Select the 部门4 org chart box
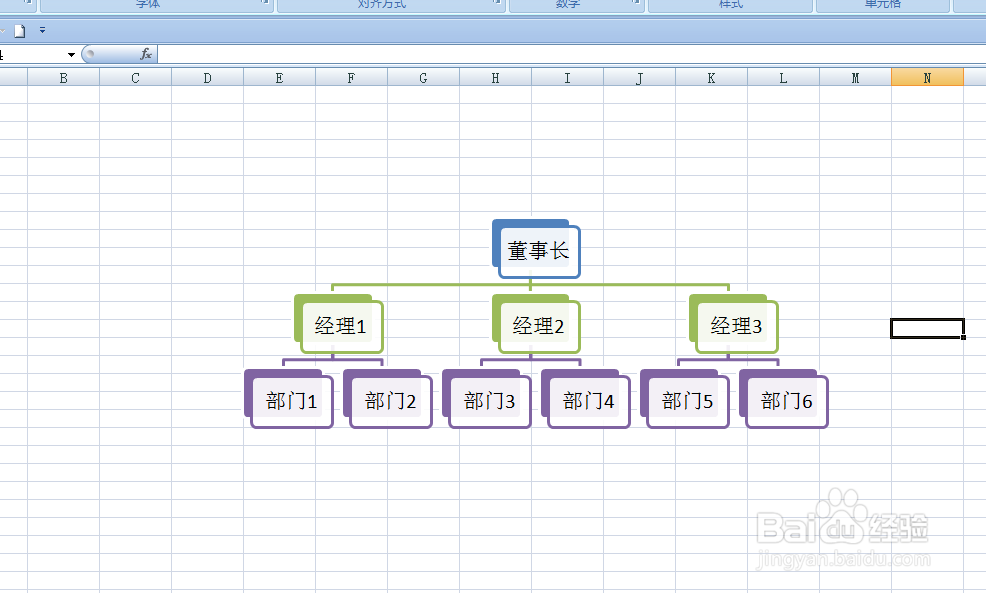The image size is (986, 593). (x=588, y=401)
